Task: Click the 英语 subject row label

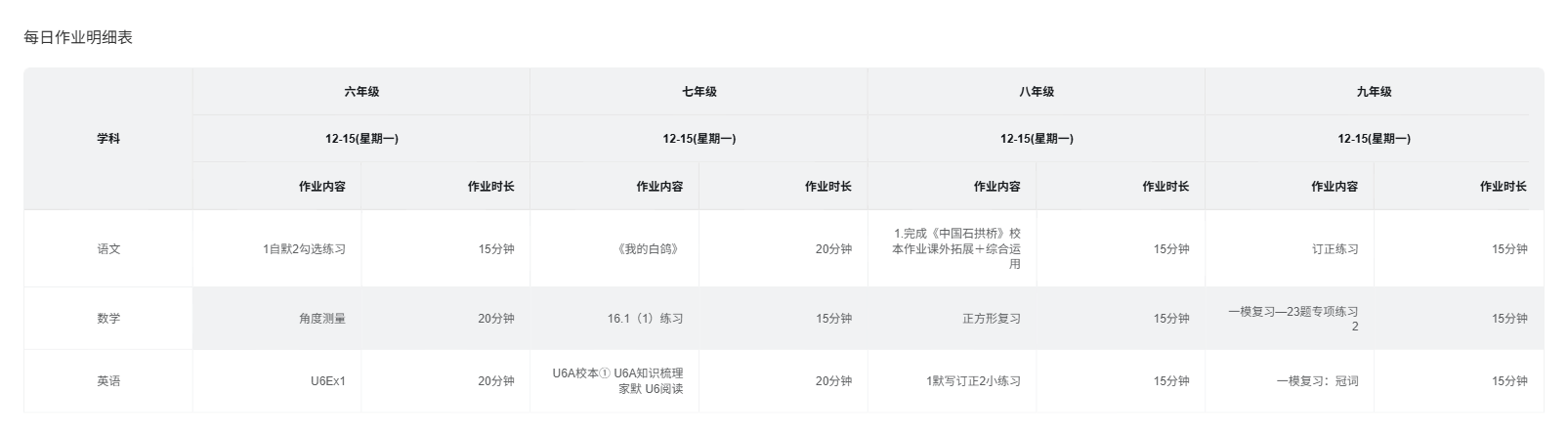Action: click(x=108, y=381)
